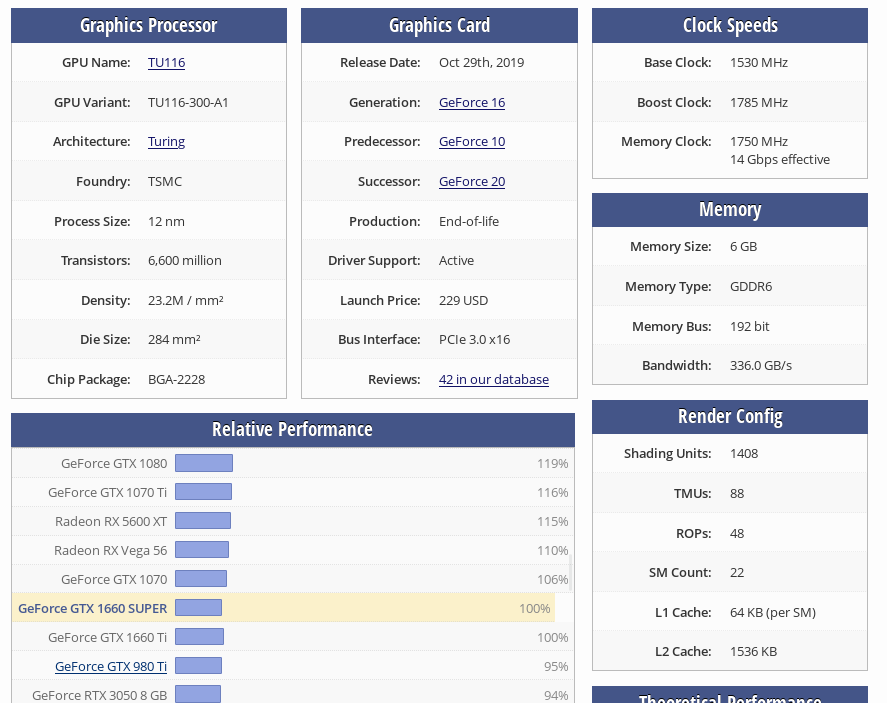Select the 1536 KB L2 cache value

[753, 652]
